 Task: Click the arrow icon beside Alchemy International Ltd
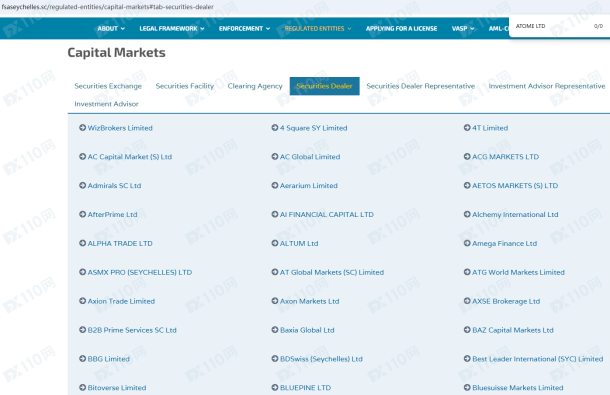click(x=467, y=214)
